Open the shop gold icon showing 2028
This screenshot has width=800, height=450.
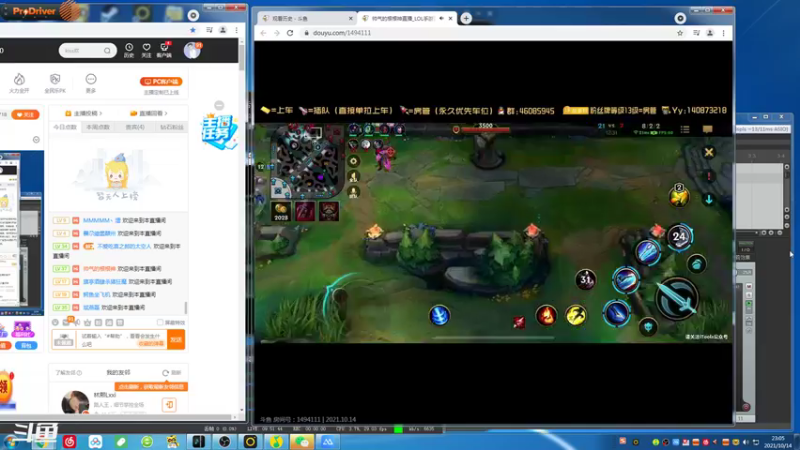click(x=281, y=211)
